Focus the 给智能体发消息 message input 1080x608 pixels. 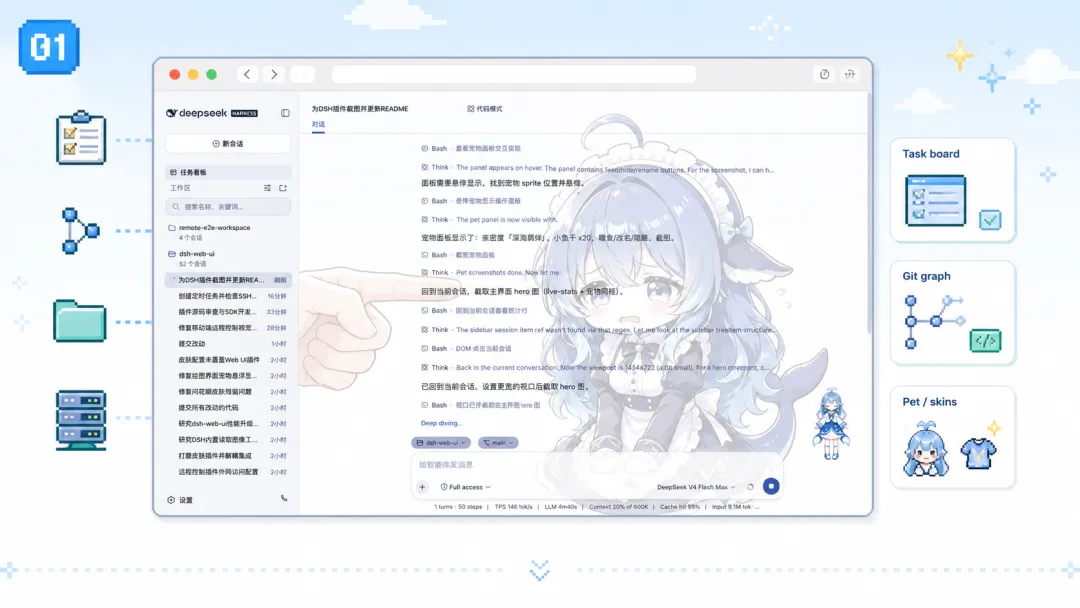click(x=596, y=465)
